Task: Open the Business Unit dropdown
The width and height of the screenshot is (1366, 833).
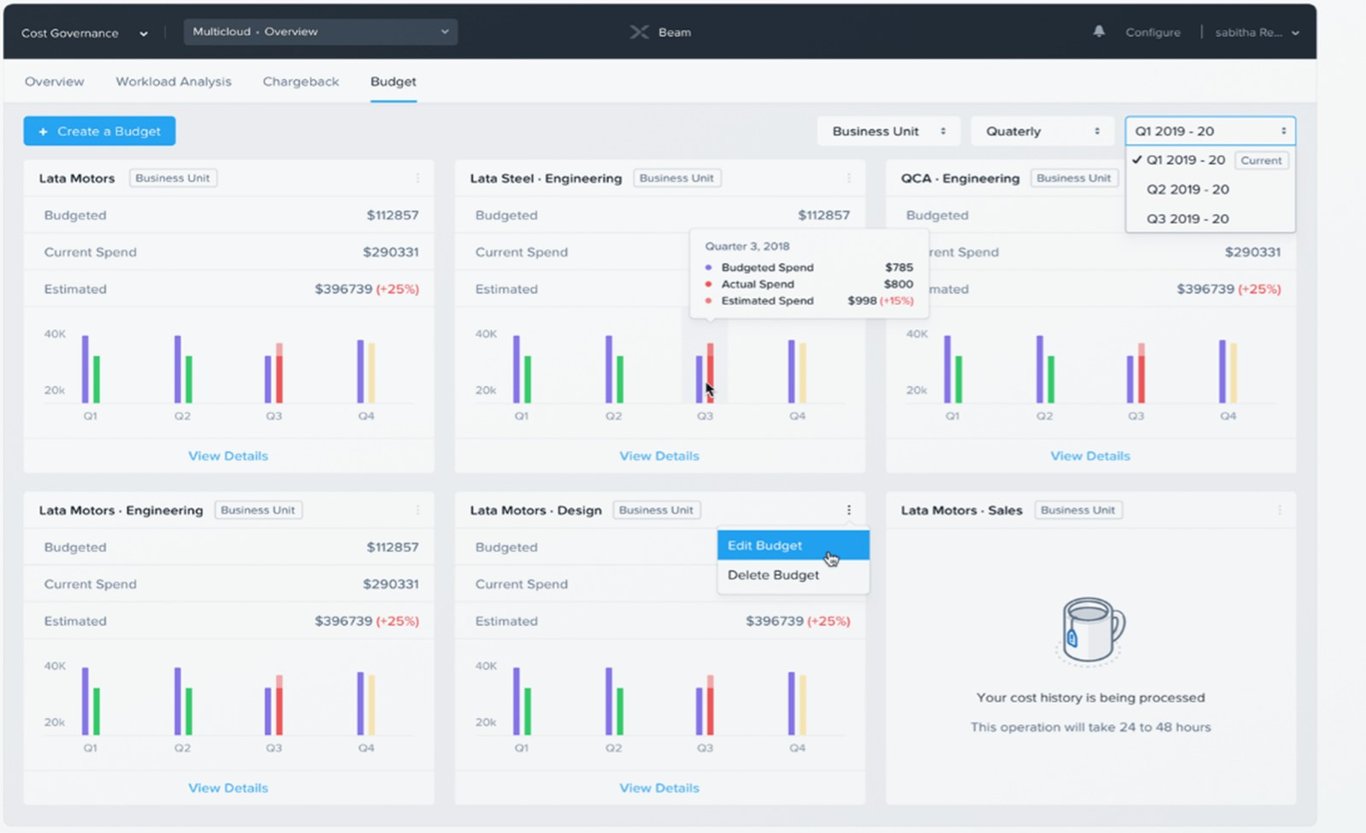Action: (x=887, y=131)
